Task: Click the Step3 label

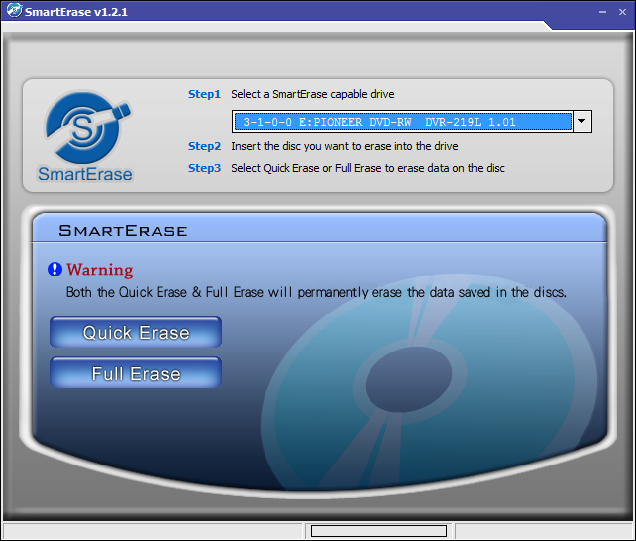Action: click(x=204, y=168)
